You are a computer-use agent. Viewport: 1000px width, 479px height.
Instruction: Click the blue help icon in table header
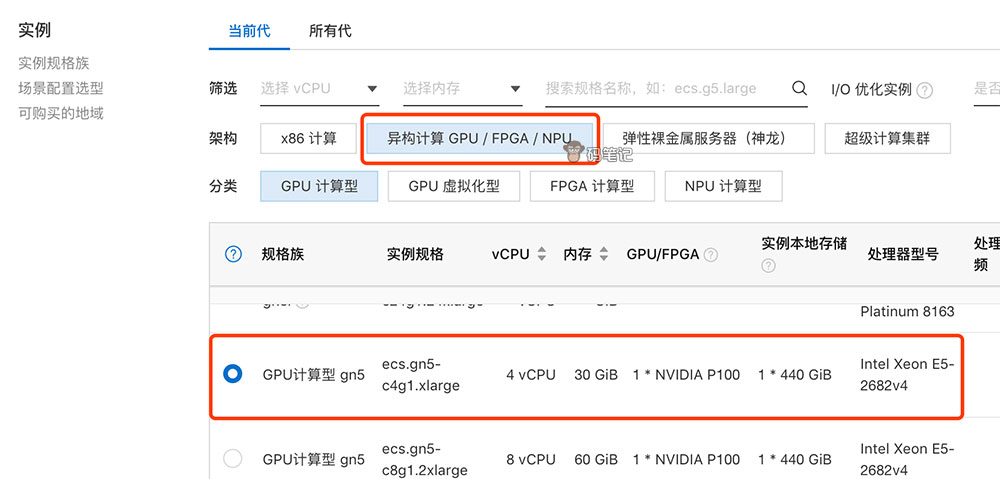(233, 254)
